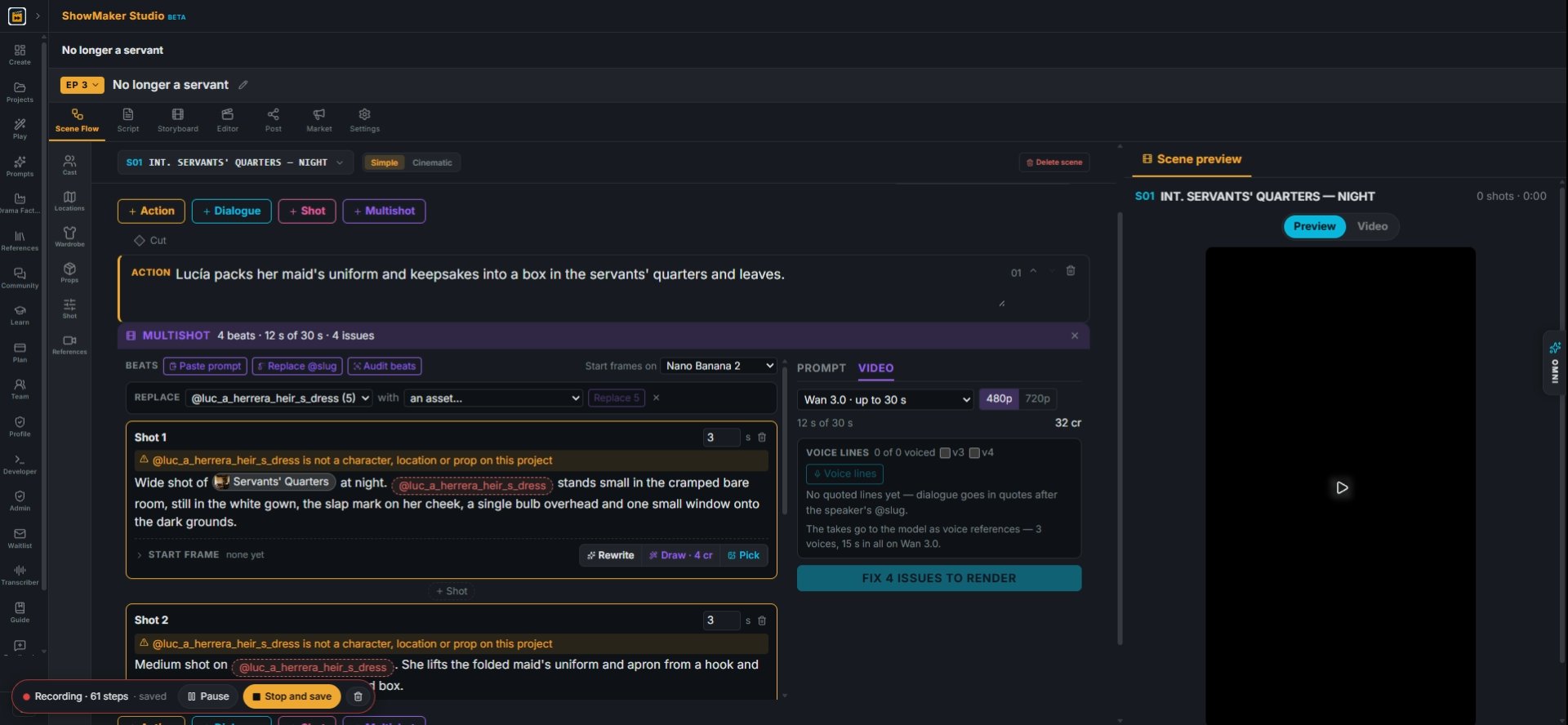Open the S01 scene heading dropdown
Image resolution: width=1568 pixels, height=725 pixels.
point(235,162)
